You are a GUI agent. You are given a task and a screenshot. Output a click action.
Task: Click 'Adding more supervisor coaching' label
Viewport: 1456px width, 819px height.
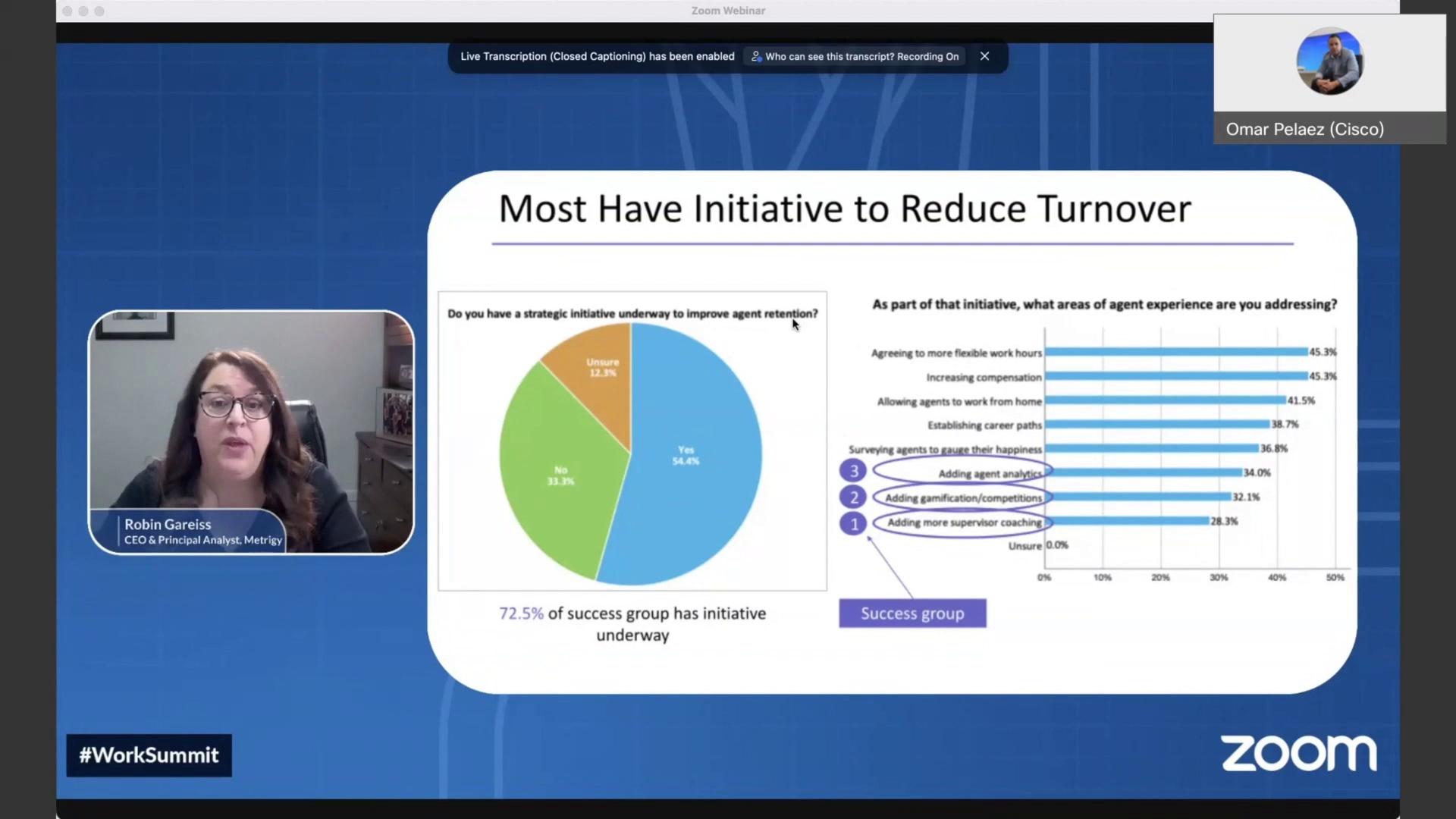[965, 522]
